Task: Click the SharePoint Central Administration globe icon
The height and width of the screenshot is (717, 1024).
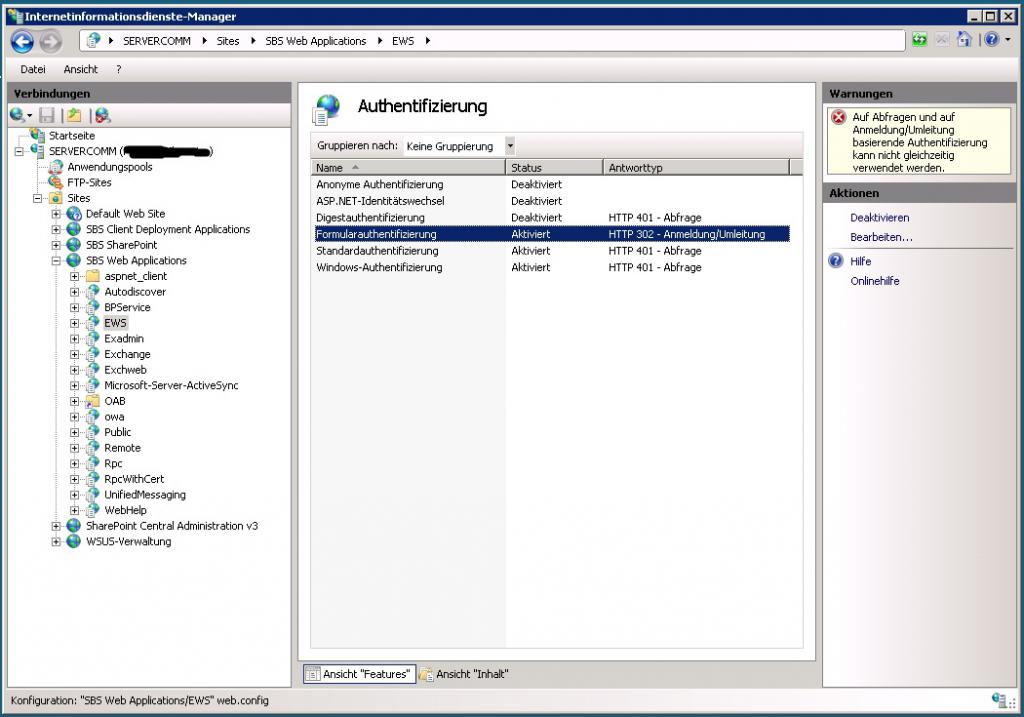Action: click(x=74, y=526)
